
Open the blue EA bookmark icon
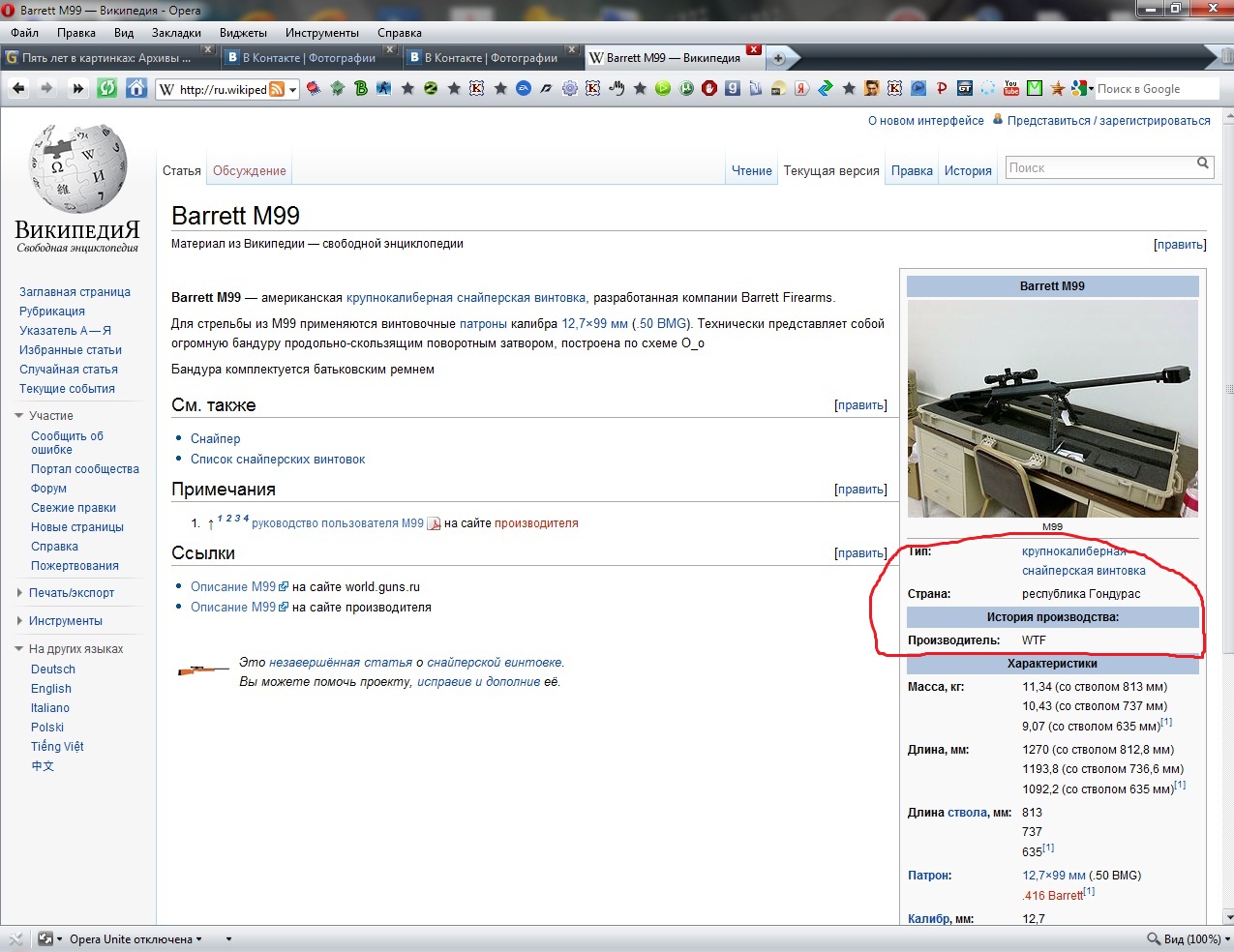(x=524, y=88)
